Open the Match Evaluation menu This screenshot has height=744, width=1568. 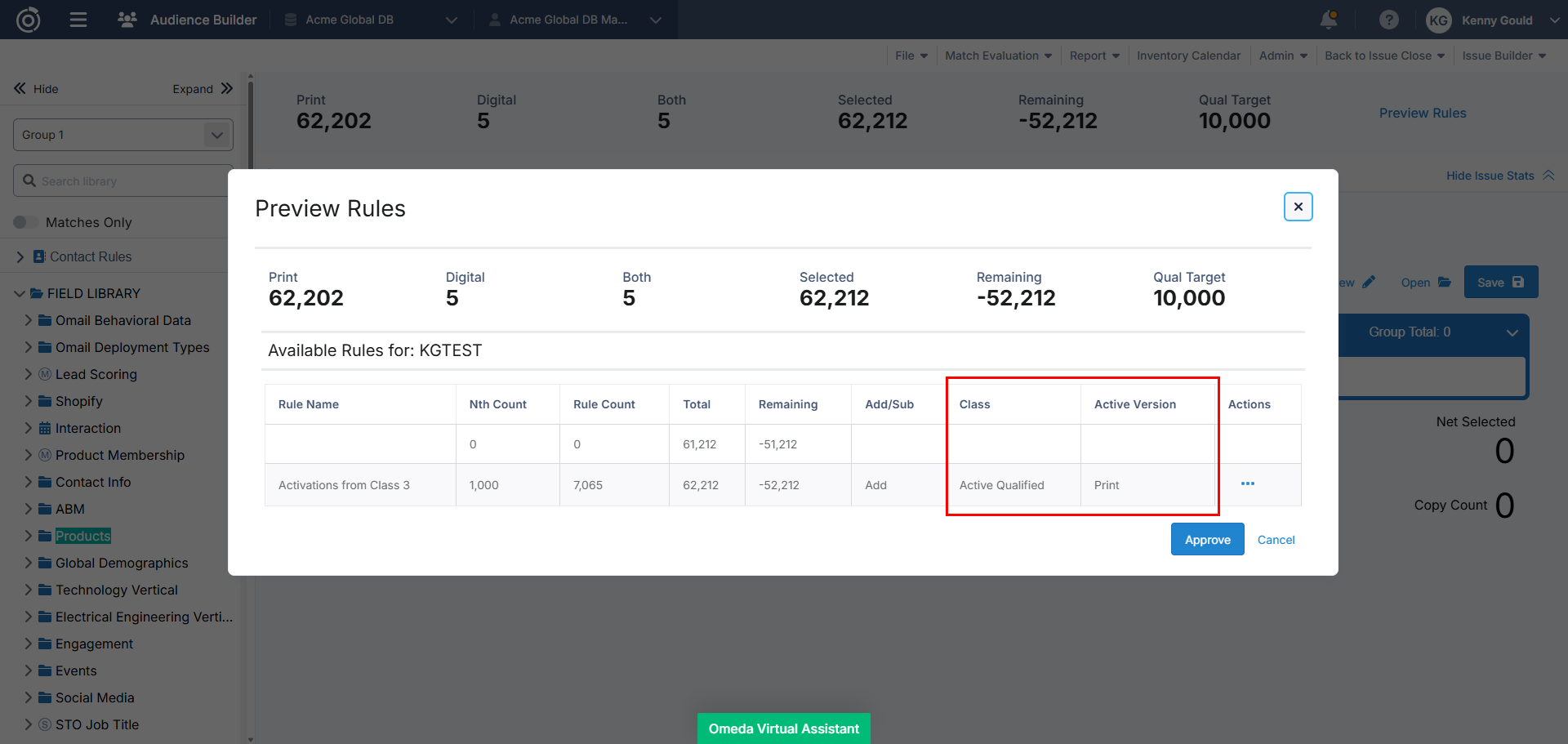[x=998, y=56]
